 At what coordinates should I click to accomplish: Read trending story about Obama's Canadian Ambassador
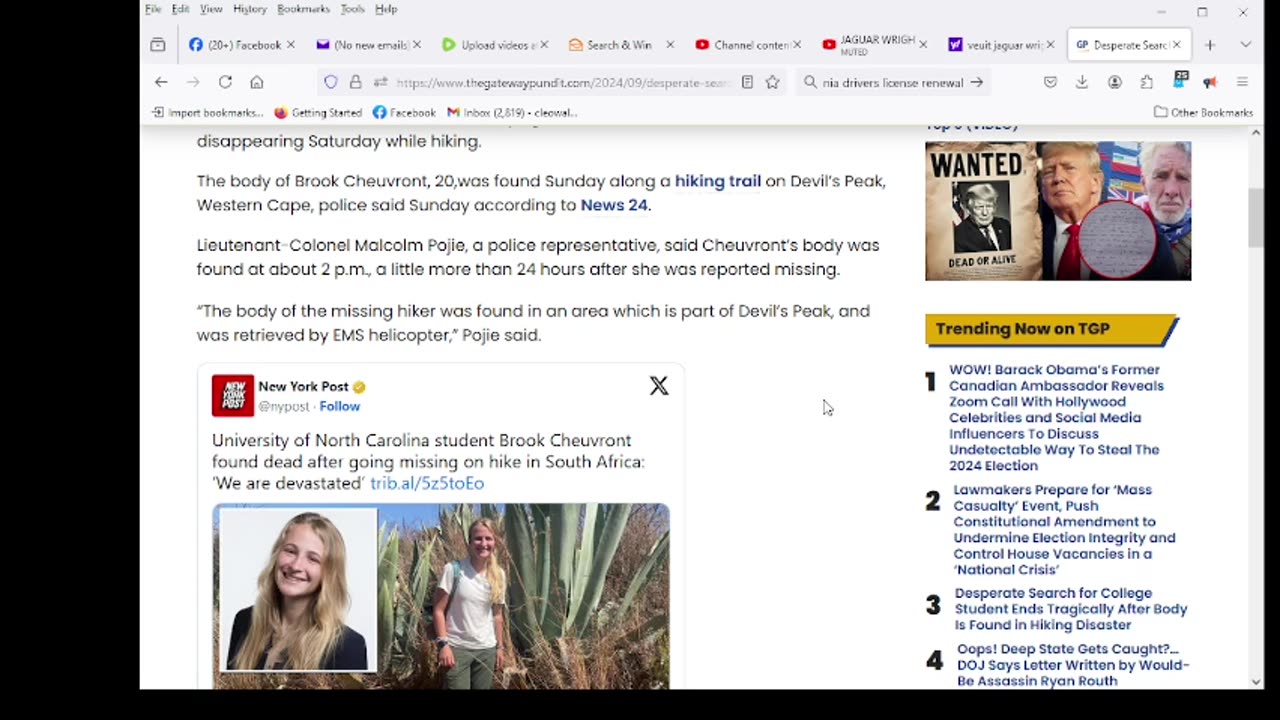click(x=1056, y=417)
